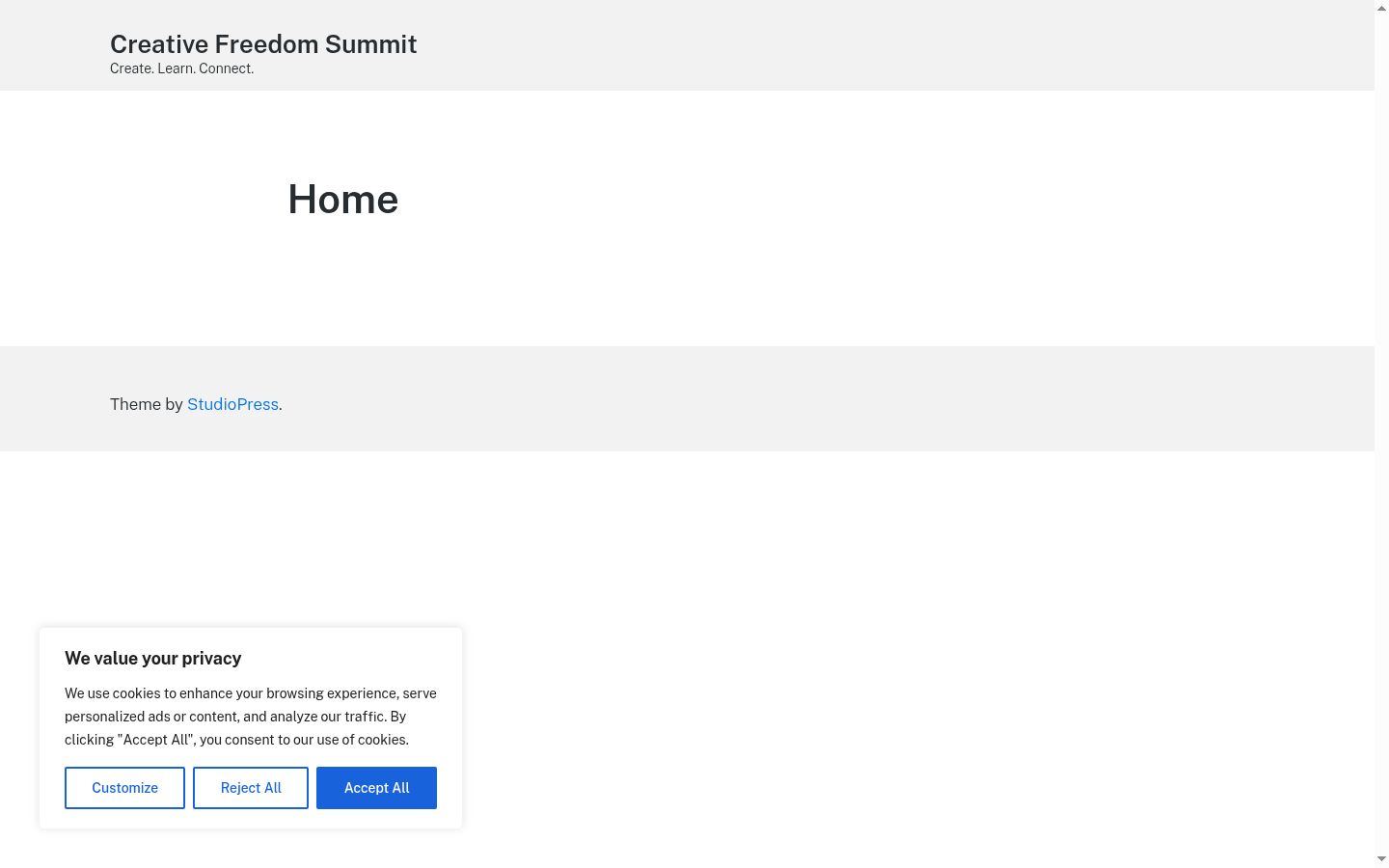1389x868 pixels.
Task: Click the cookie consent description paragraph
Action: (251, 717)
